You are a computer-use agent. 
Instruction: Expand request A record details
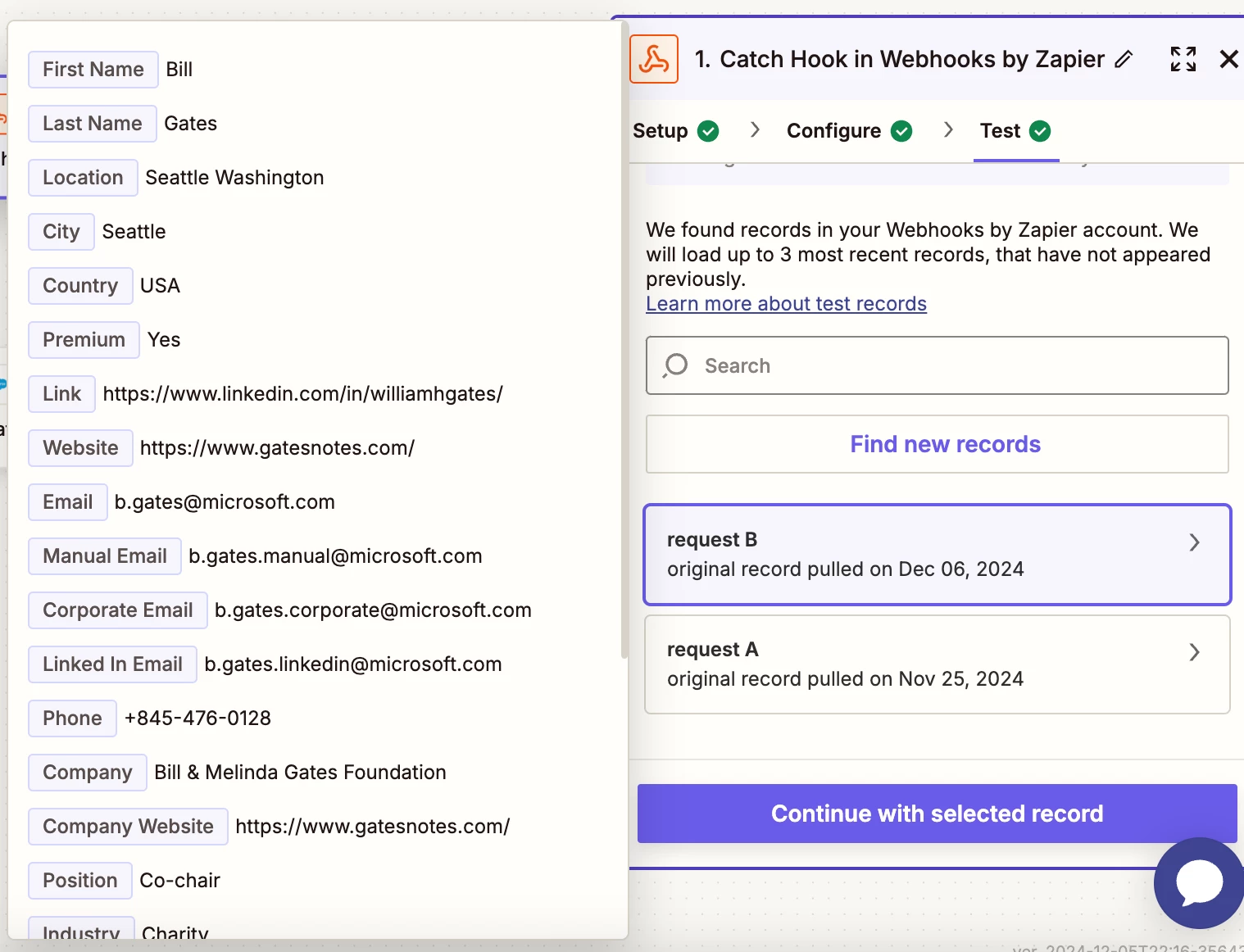tap(1194, 652)
